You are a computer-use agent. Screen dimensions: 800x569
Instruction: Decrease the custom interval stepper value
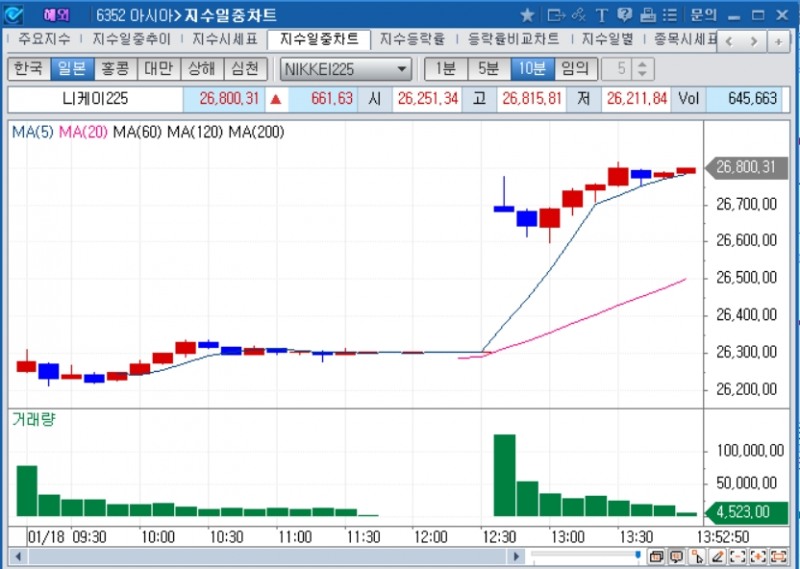643,75
